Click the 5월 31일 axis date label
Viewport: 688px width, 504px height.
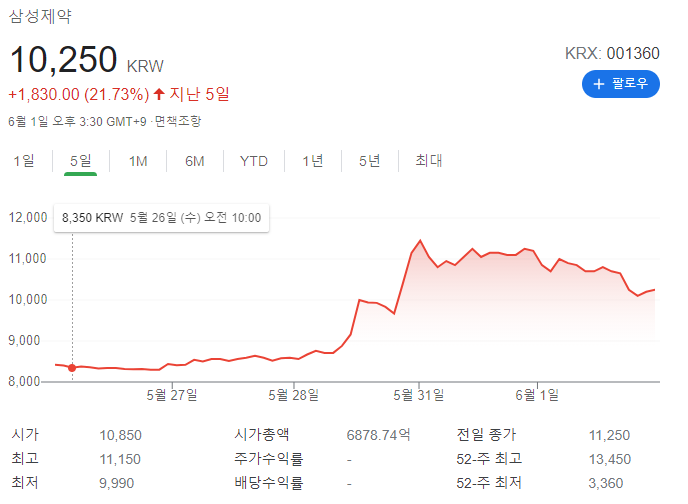tap(419, 395)
